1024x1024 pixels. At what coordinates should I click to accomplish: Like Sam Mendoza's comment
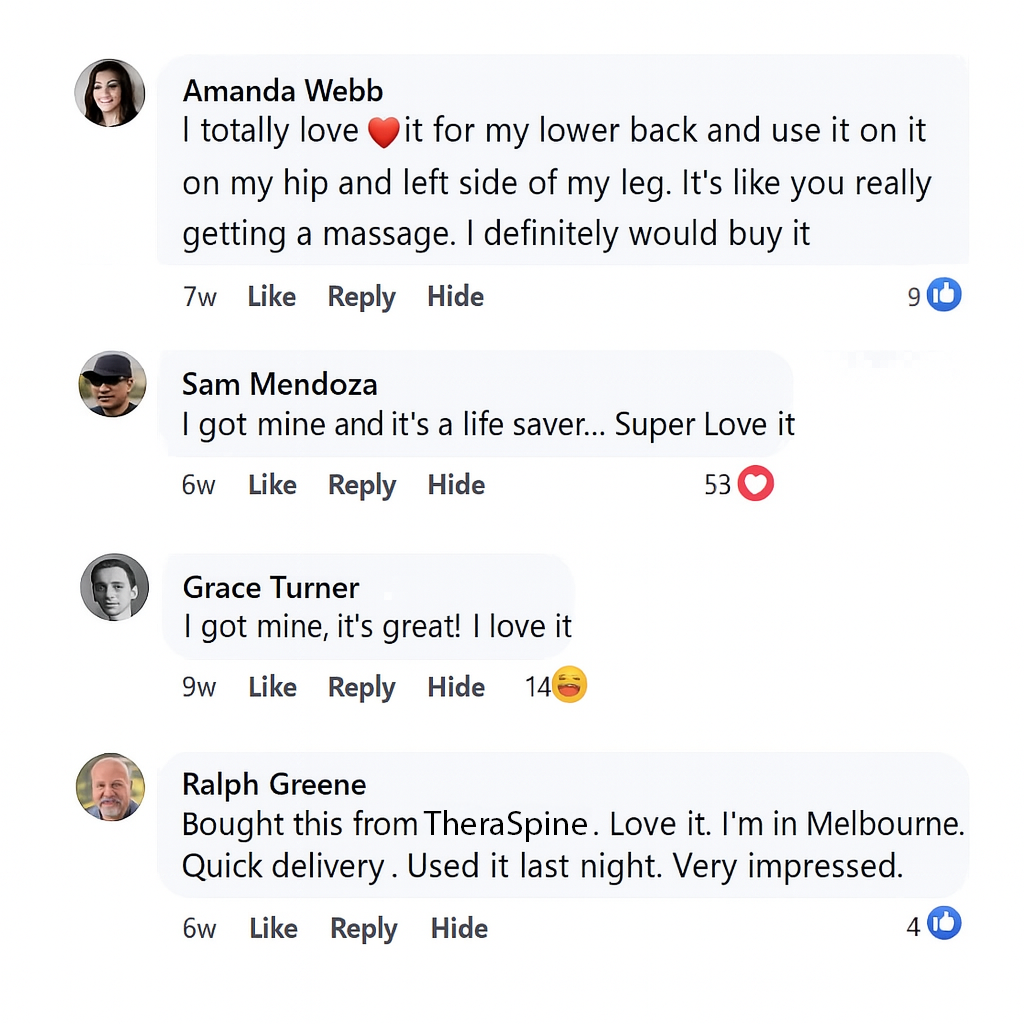point(272,485)
